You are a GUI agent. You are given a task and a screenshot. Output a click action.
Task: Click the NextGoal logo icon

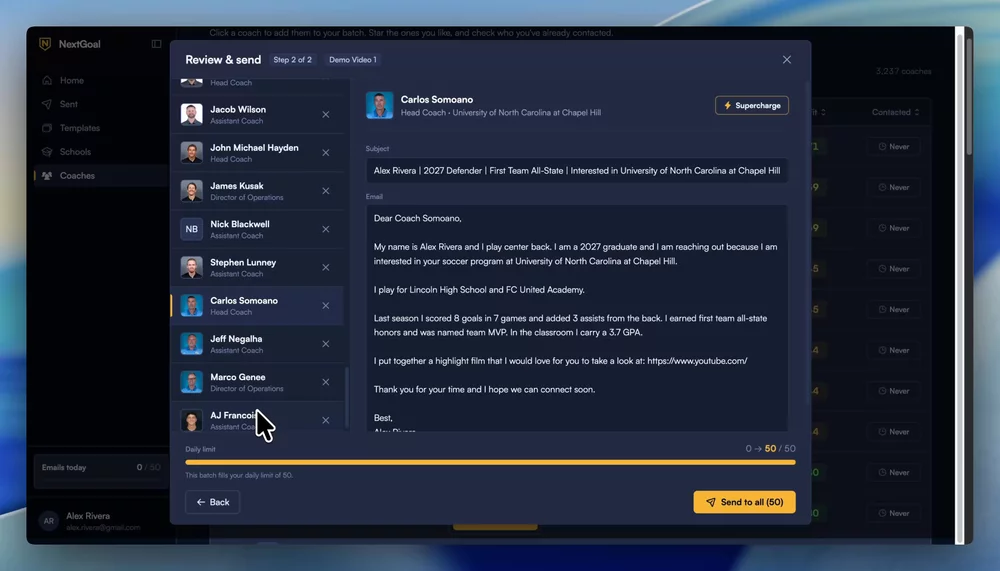click(45, 44)
